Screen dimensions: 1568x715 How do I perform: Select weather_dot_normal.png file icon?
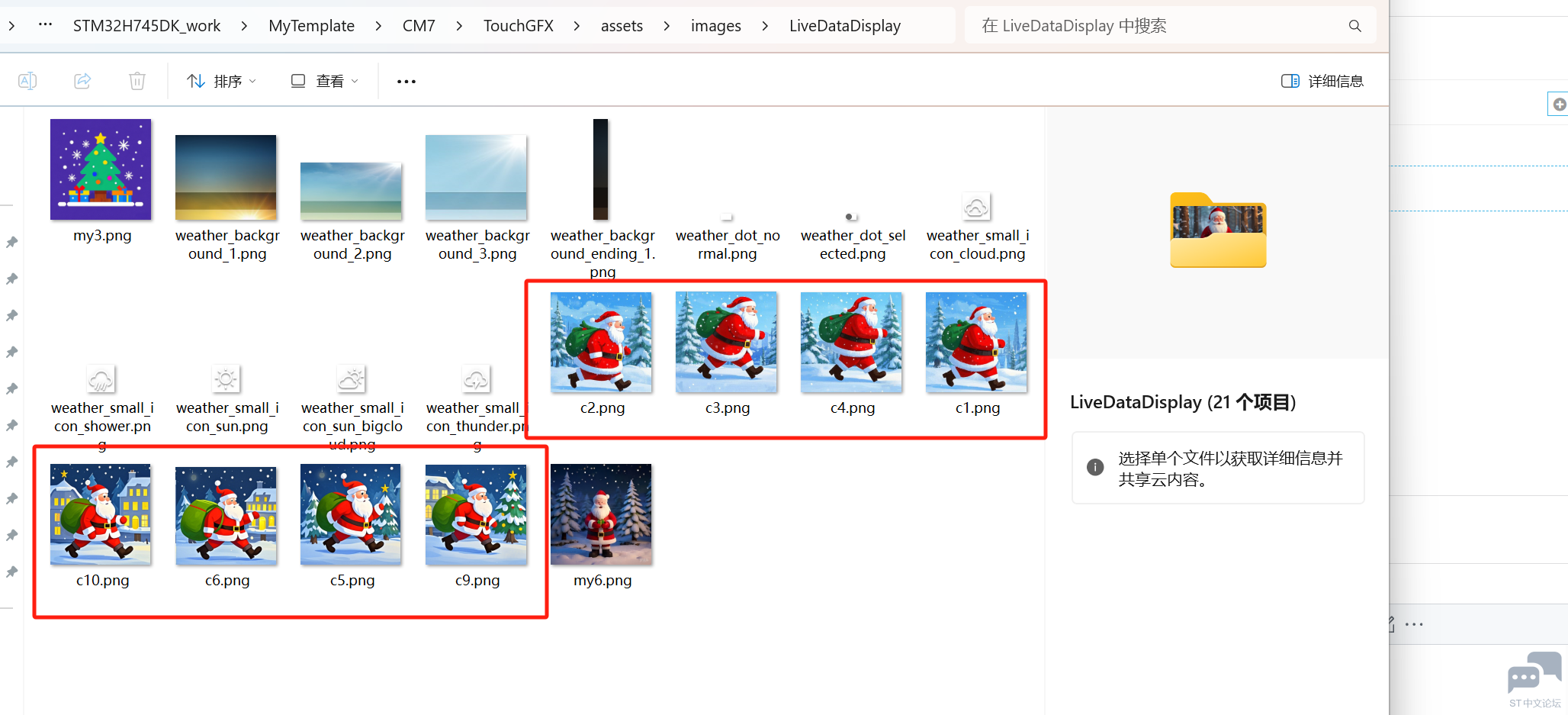pos(727,217)
